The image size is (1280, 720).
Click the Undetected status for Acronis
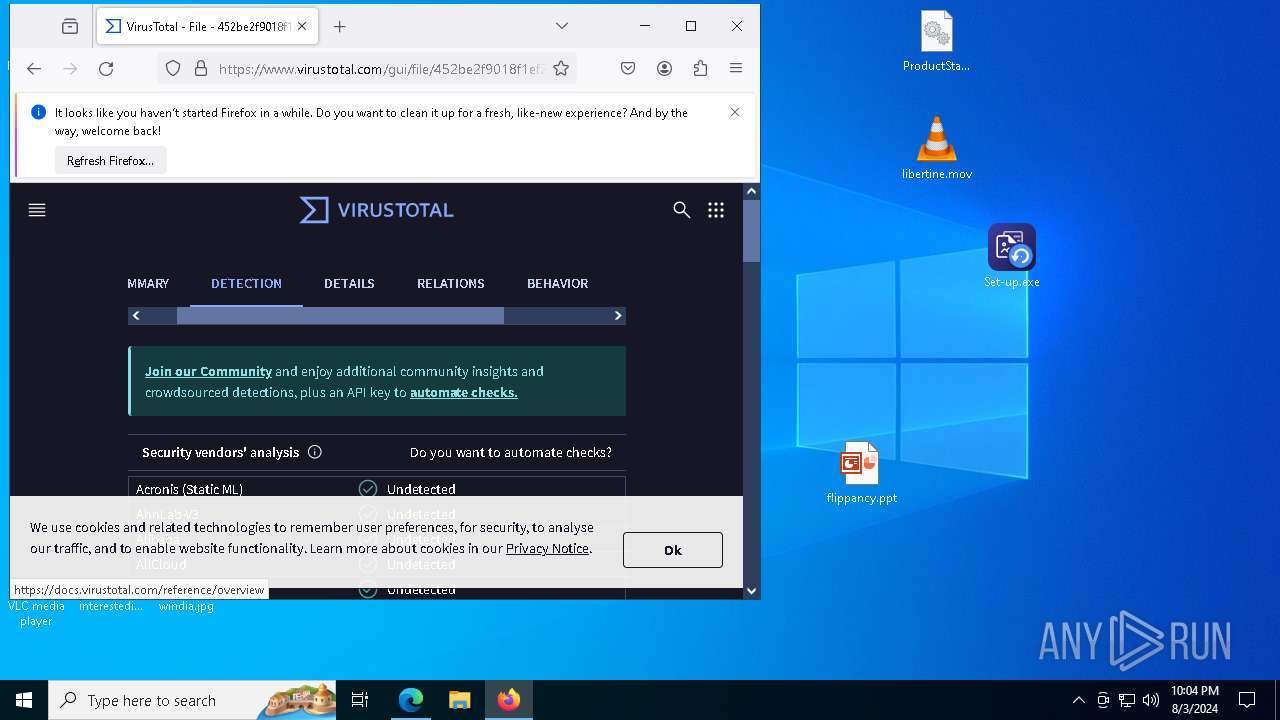pos(421,489)
